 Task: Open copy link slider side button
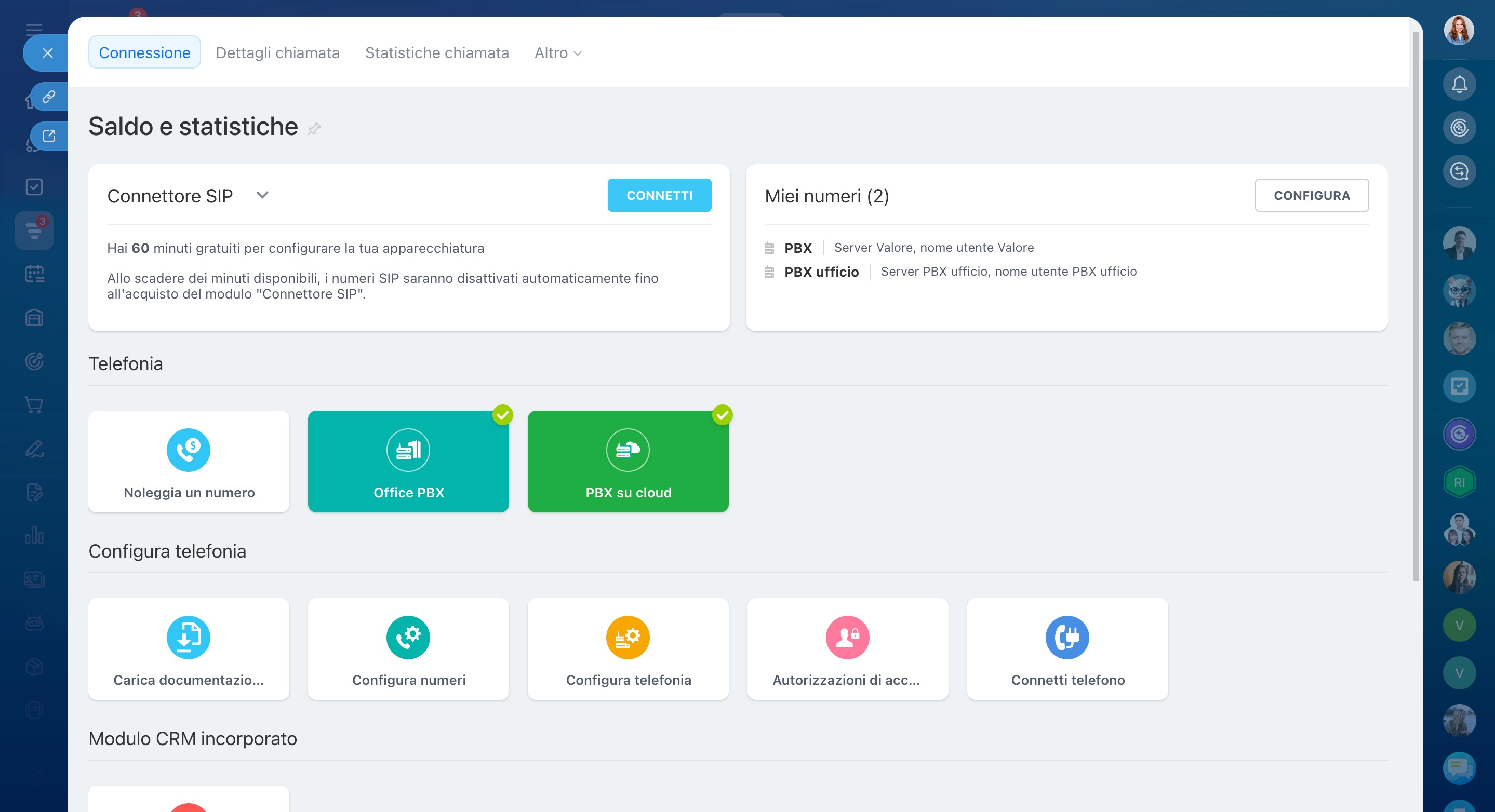click(49, 96)
